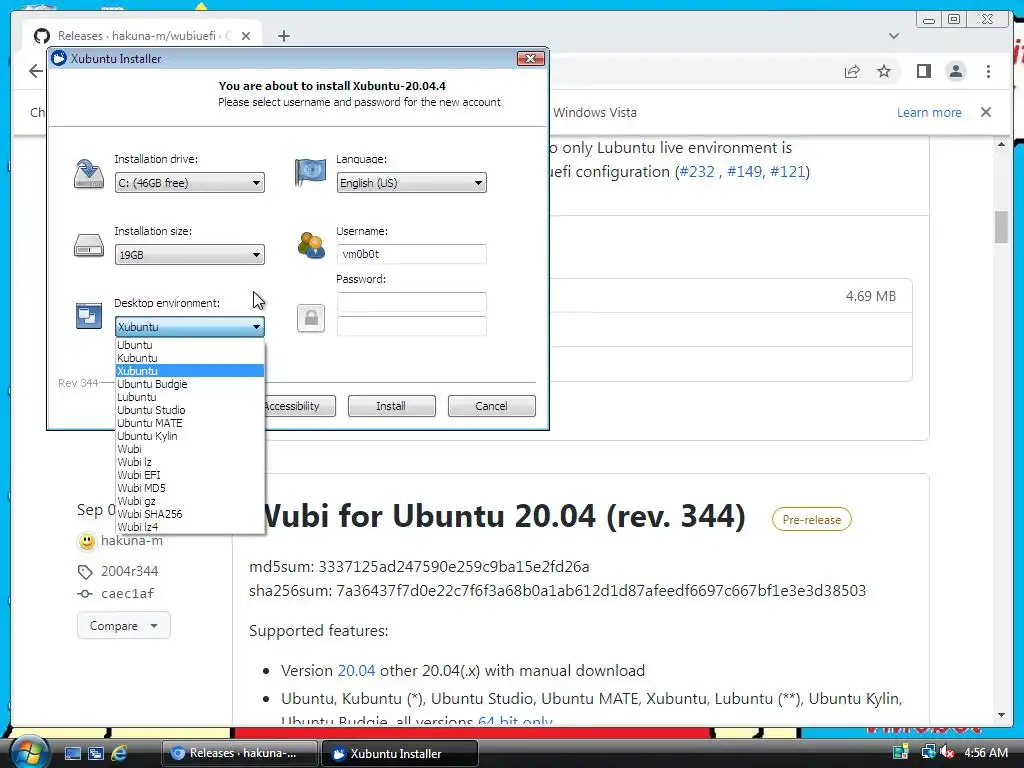
Task: Open issue #149 link
Action: click(x=744, y=172)
